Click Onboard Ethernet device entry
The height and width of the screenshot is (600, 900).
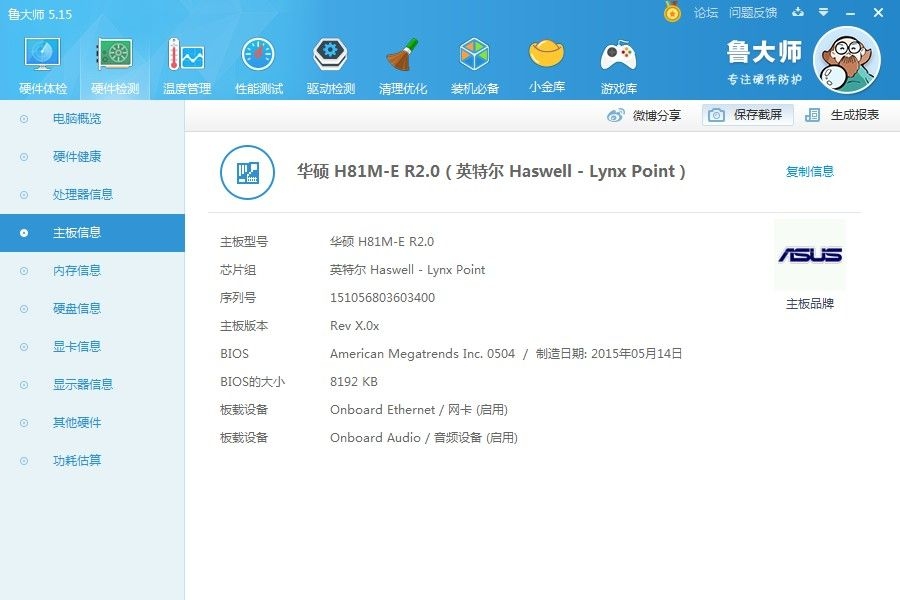[x=419, y=410]
